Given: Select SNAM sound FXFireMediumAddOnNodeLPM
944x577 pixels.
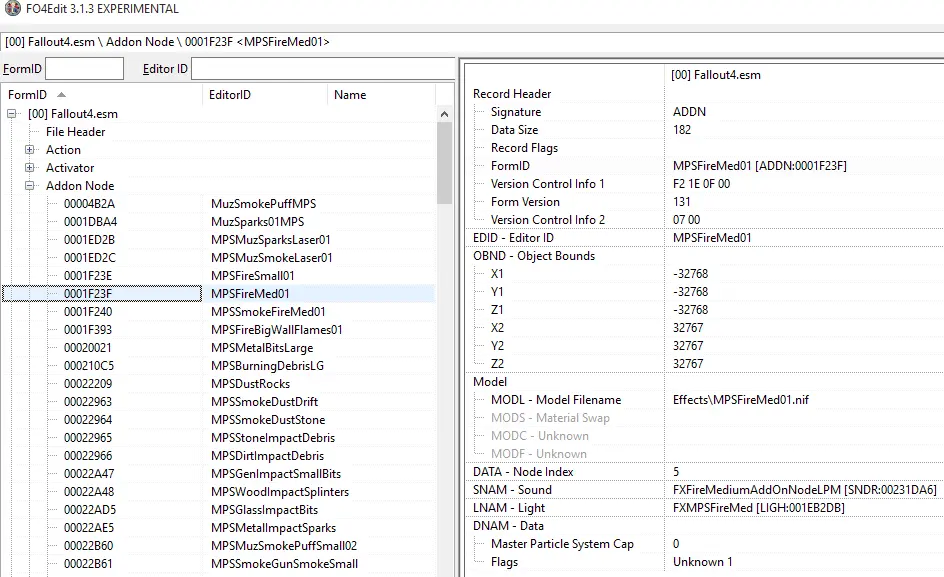Looking at the screenshot, I should [x=804, y=490].
